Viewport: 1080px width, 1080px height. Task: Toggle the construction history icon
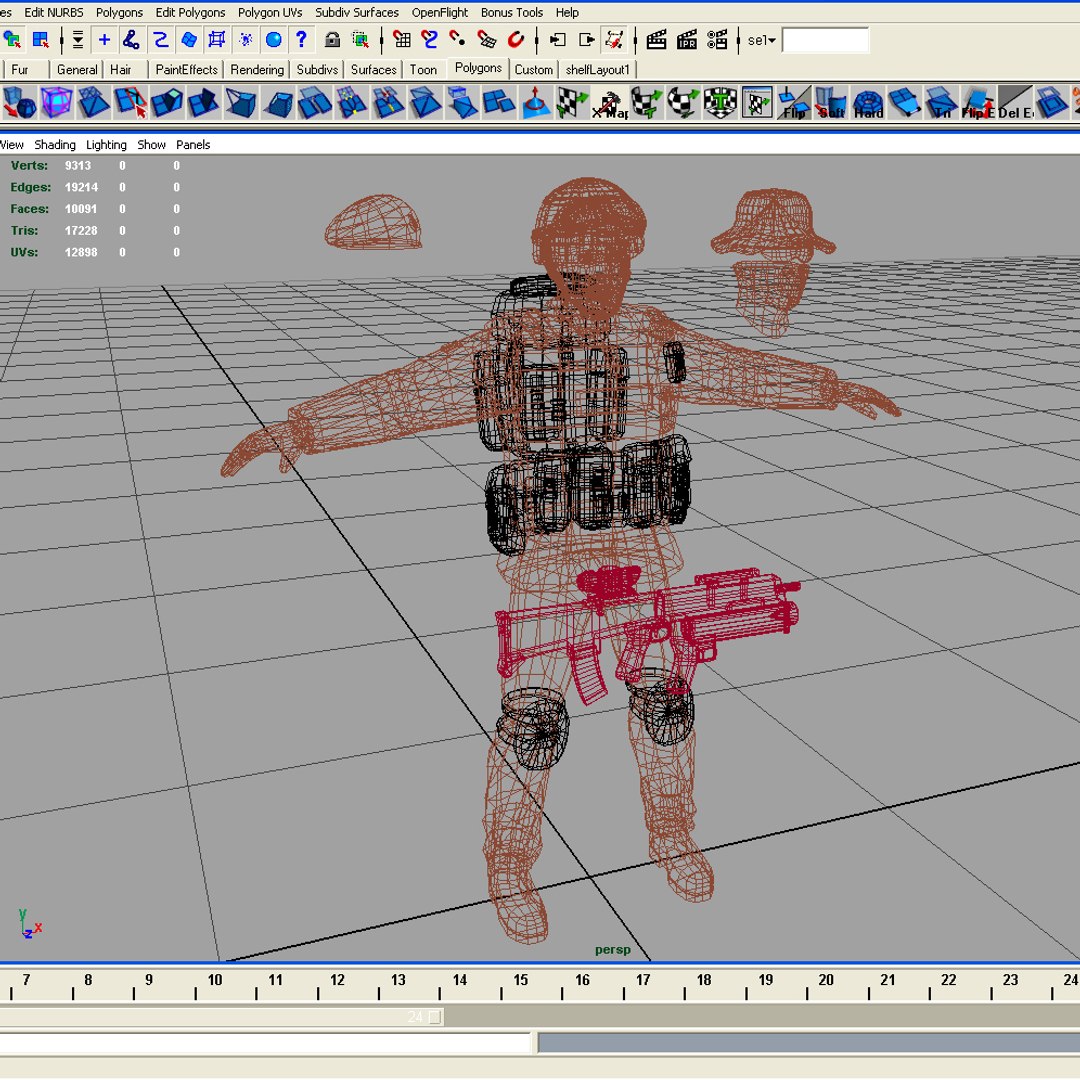pyautogui.click(x=614, y=40)
